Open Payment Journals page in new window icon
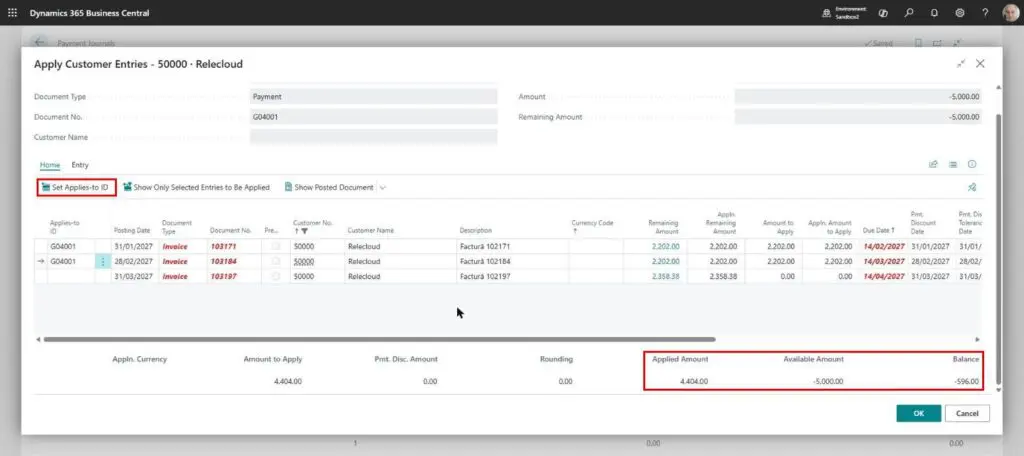1024x456 pixels. click(x=937, y=43)
